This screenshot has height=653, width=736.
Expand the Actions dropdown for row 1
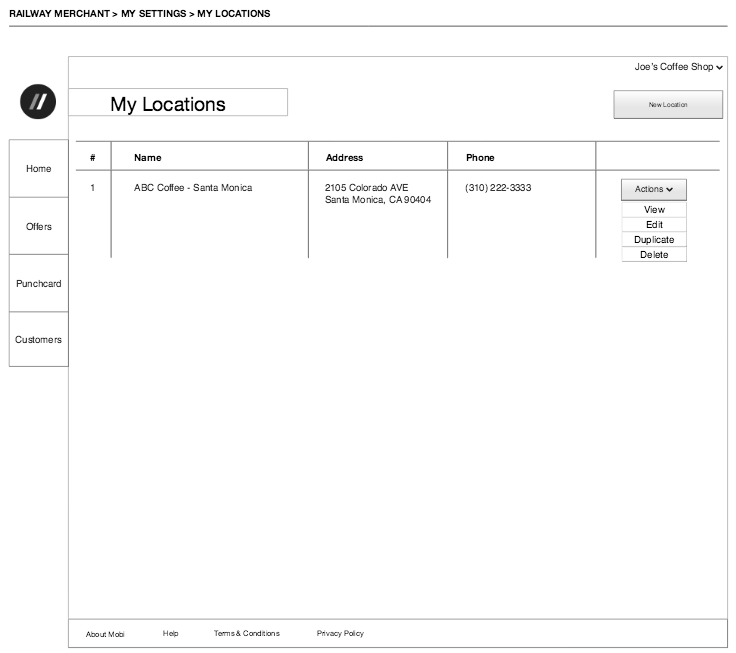(653, 189)
